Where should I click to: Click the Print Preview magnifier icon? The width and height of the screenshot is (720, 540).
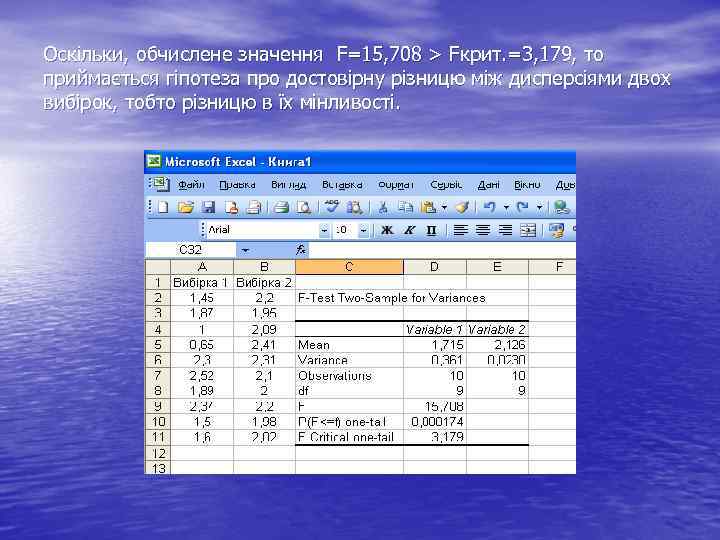304,208
